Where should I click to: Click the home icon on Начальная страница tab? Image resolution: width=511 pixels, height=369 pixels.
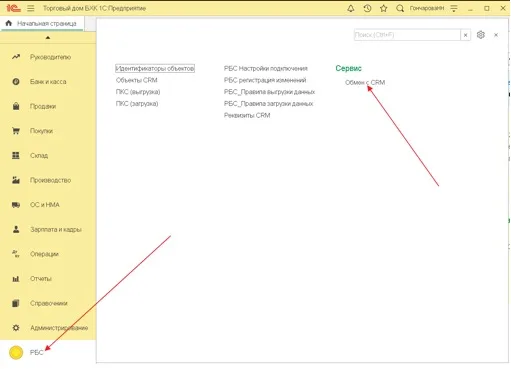[x=9, y=23]
